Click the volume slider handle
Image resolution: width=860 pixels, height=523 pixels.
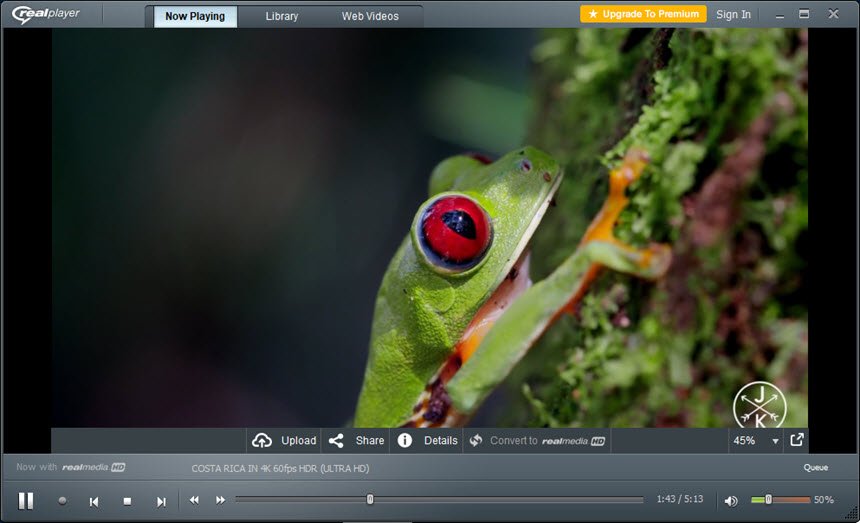click(x=768, y=499)
